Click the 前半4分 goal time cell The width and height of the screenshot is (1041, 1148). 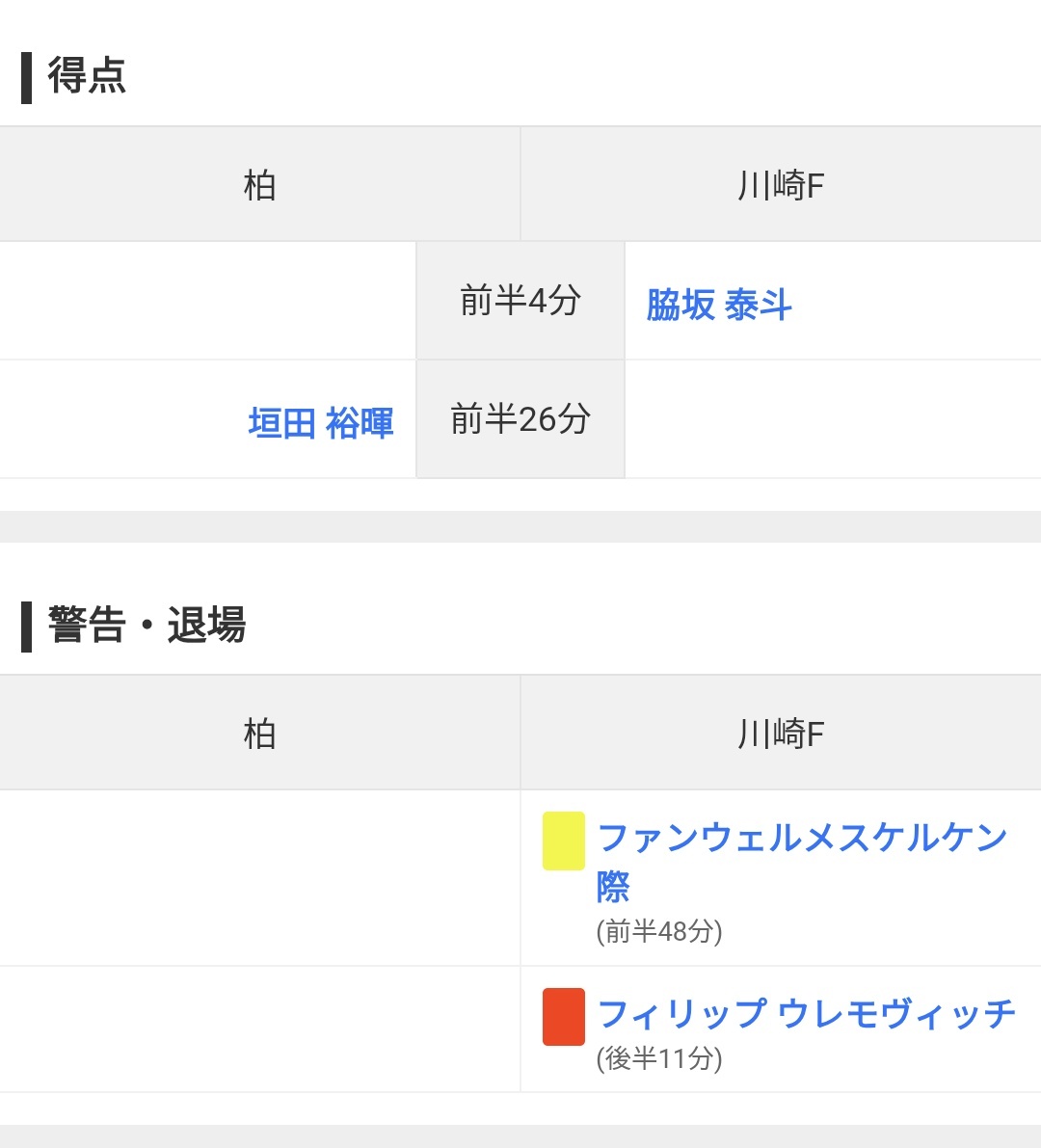520,301
